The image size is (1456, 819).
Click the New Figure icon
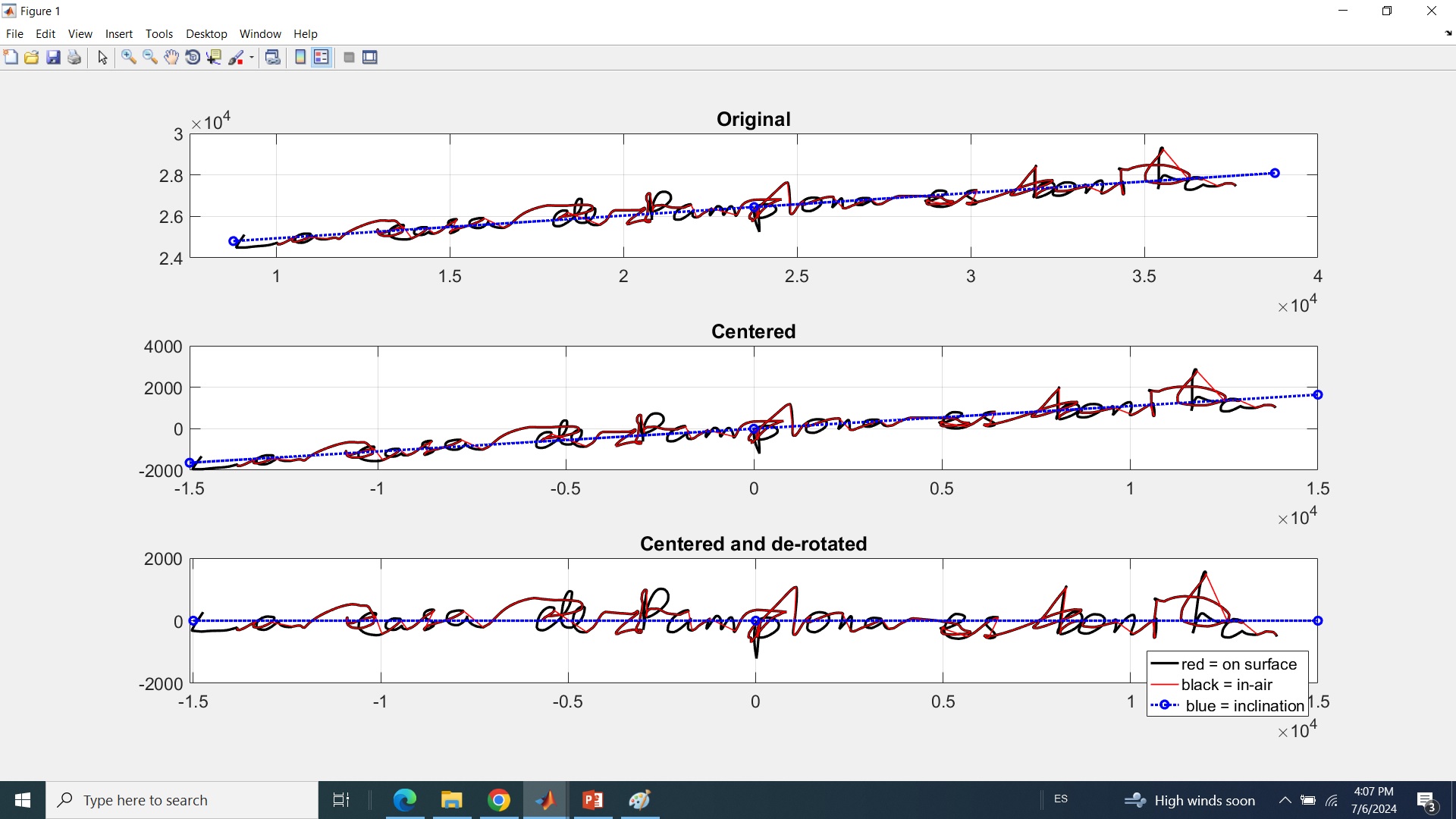tap(11, 58)
